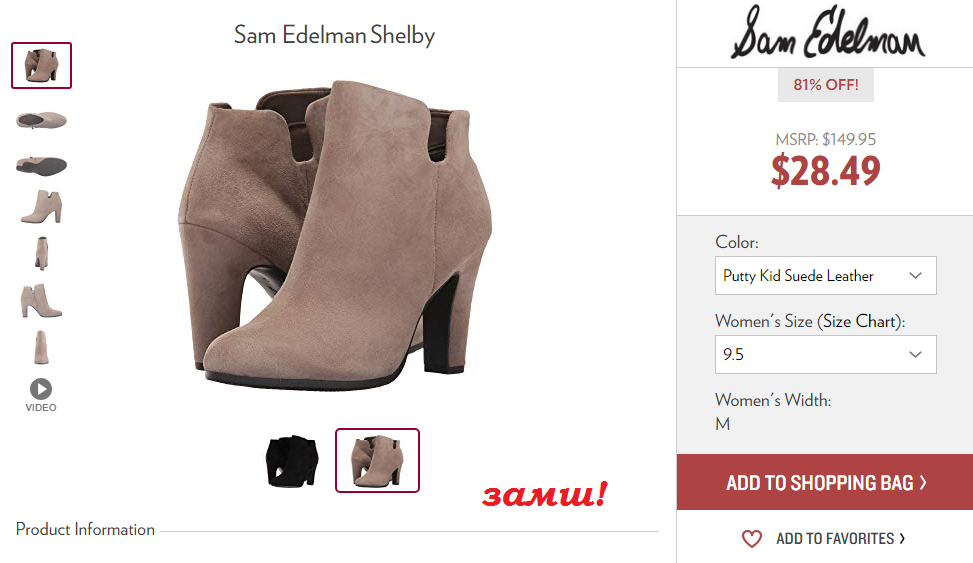Click the main boot product image
Image resolution: width=973 pixels, height=563 pixels.
pos(335,235)
